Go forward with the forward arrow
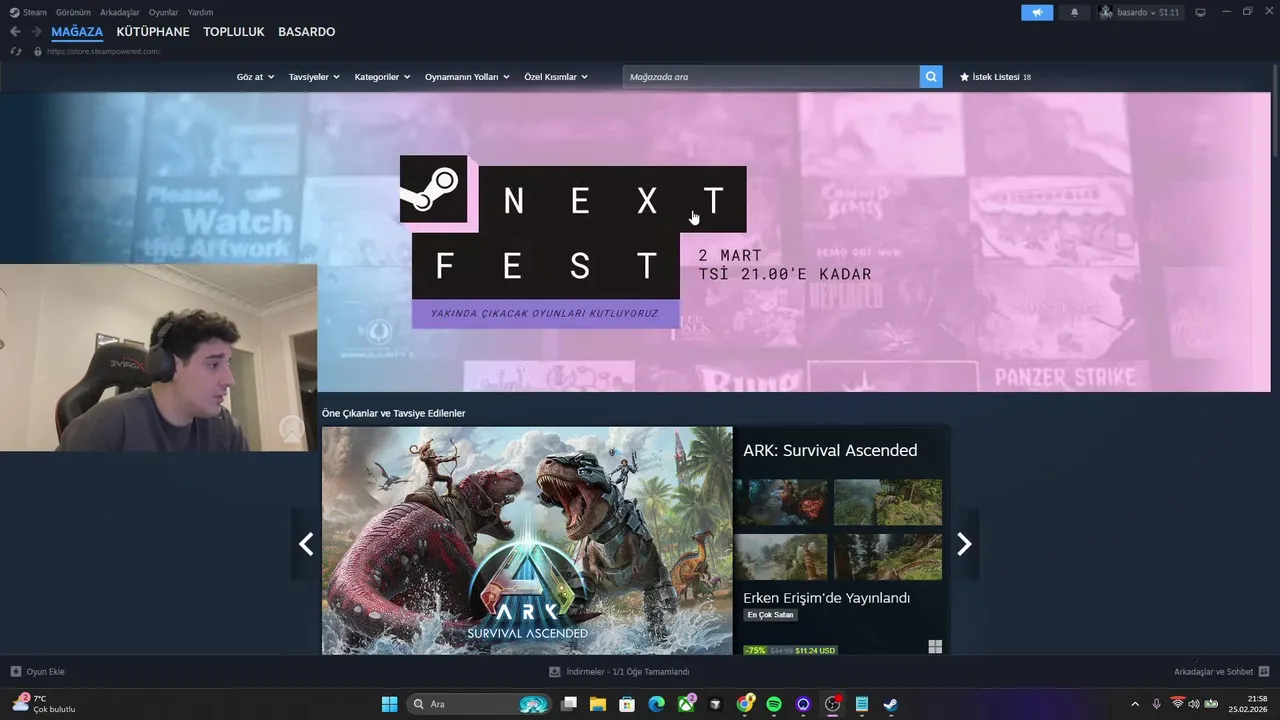Viewport: 1280px width, 720px height. [36, 32]
